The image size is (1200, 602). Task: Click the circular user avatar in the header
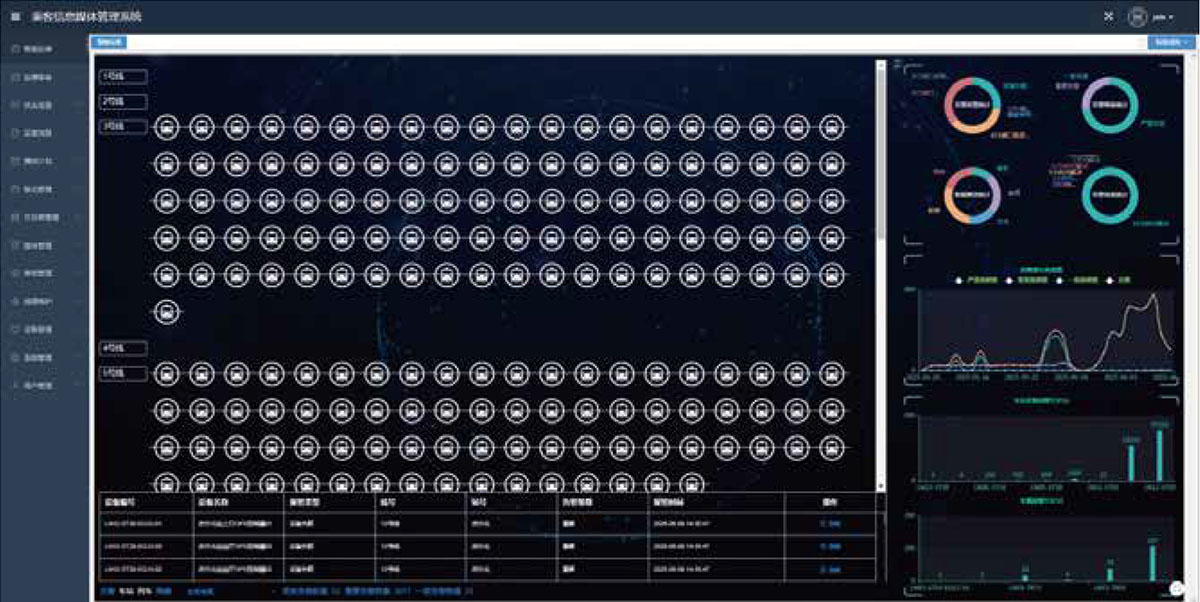(x=1136, y=17)
